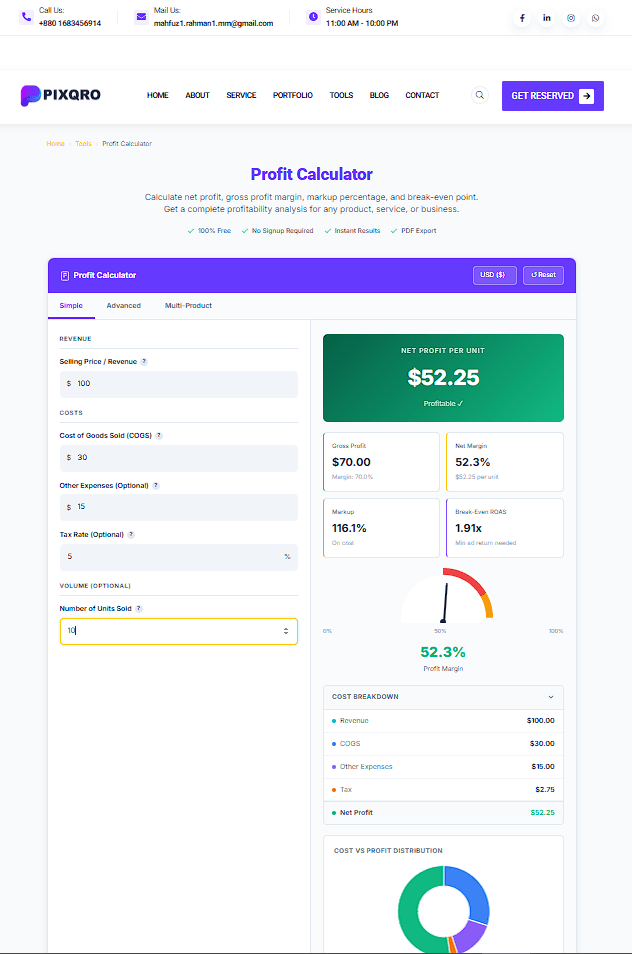Screen dimensions: 632x954
Task: Switch to the Advanced calculator tab
Action: (x=124, y=306)
